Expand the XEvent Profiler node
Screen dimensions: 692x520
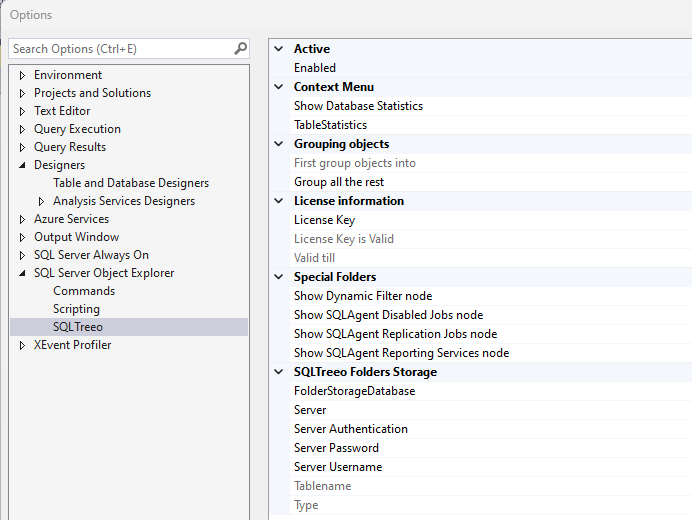click(23, 345)
